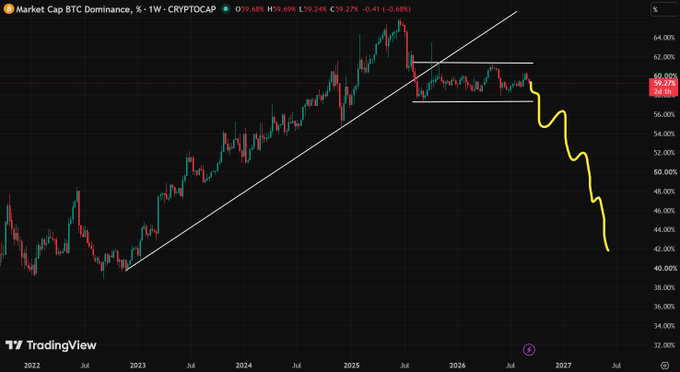This screenshot has width=680, height=372.
Task: Click the 40.00% price scale label
Action: click(664, 268)
